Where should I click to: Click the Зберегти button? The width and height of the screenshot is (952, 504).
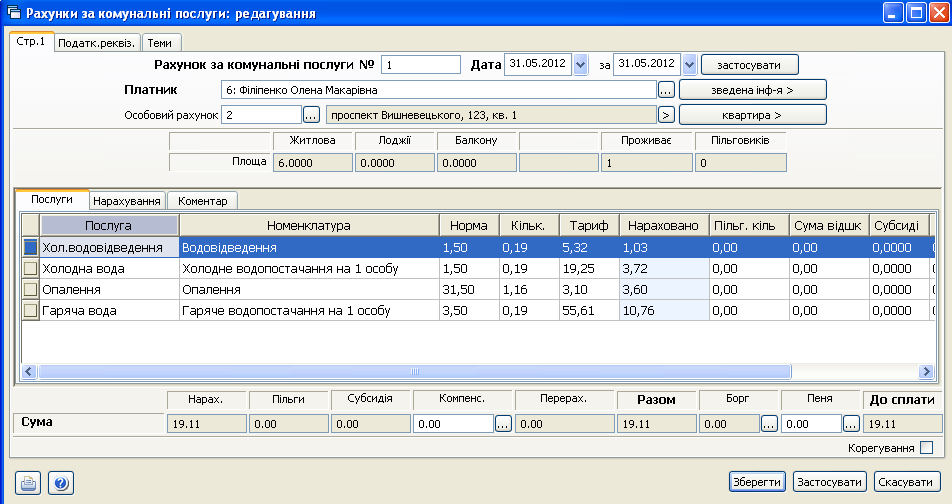[757, 482]
